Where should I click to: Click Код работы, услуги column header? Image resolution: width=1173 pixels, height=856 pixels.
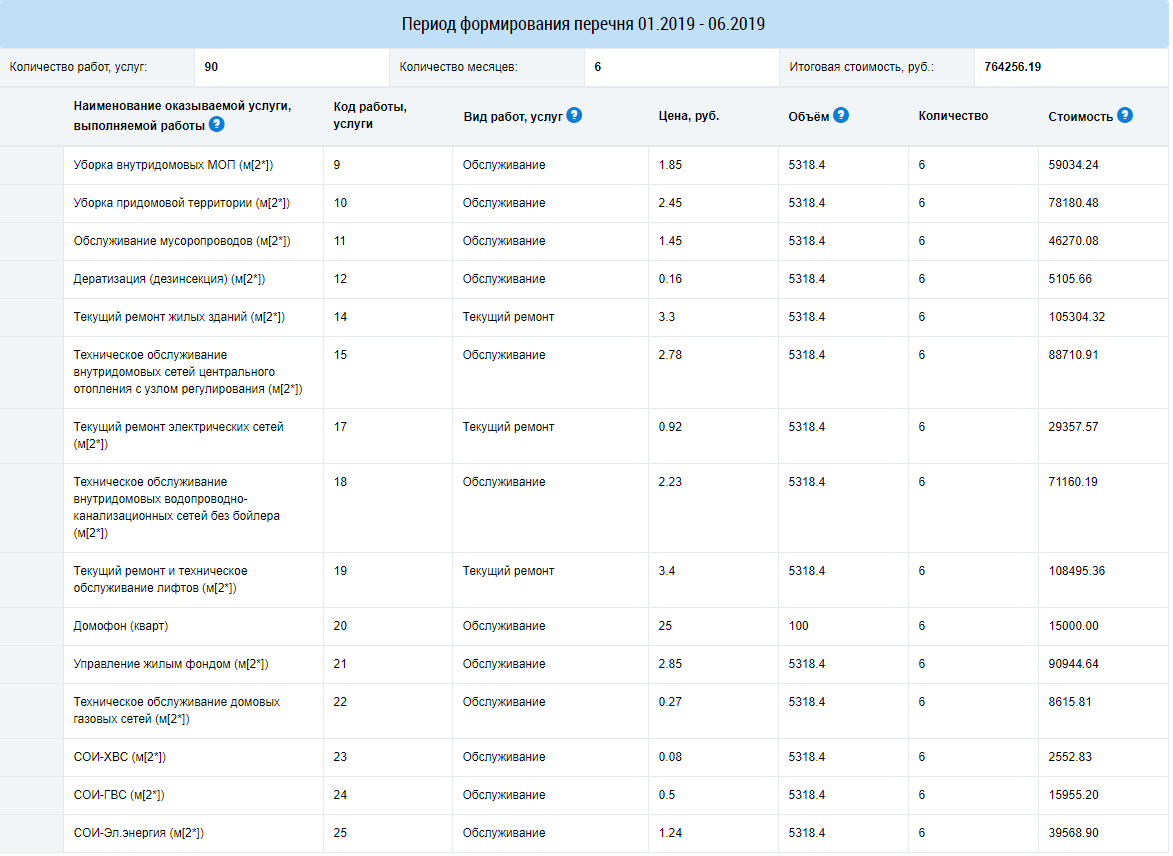click(370, 115)
